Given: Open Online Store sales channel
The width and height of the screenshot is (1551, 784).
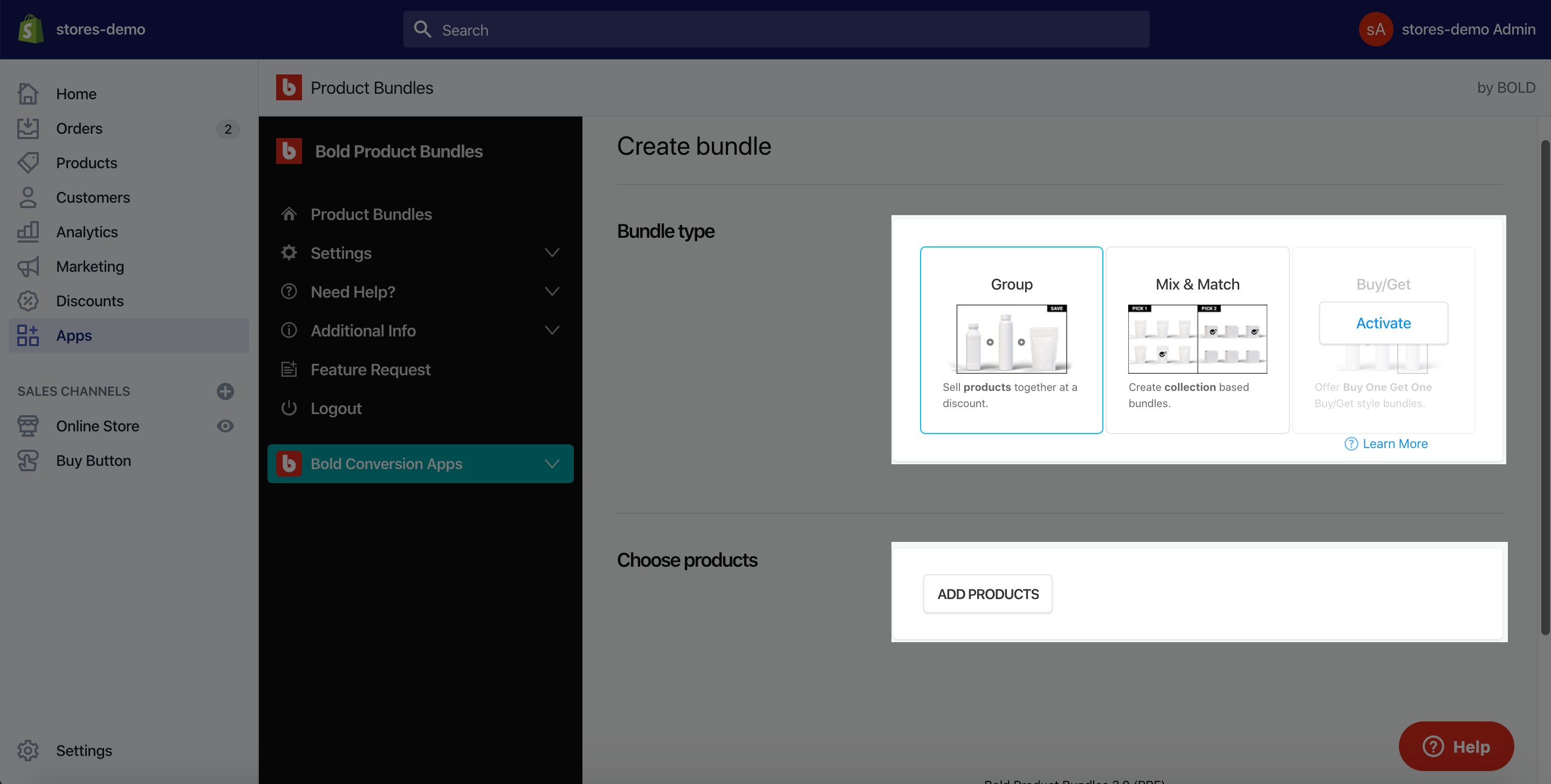Looking at the screenshot, I should pos(98,426).
